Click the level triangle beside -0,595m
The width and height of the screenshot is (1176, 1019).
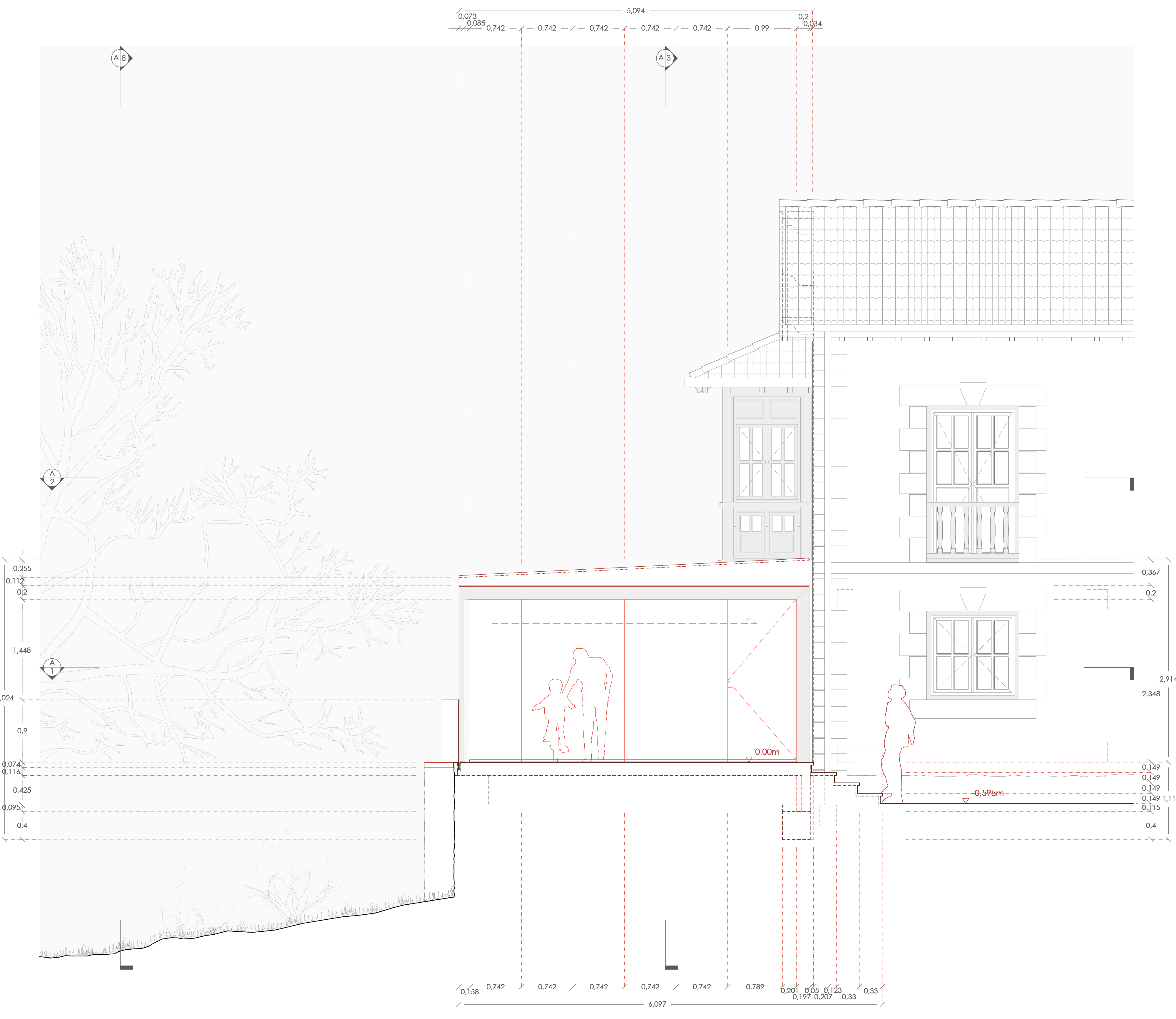point(966,801)
